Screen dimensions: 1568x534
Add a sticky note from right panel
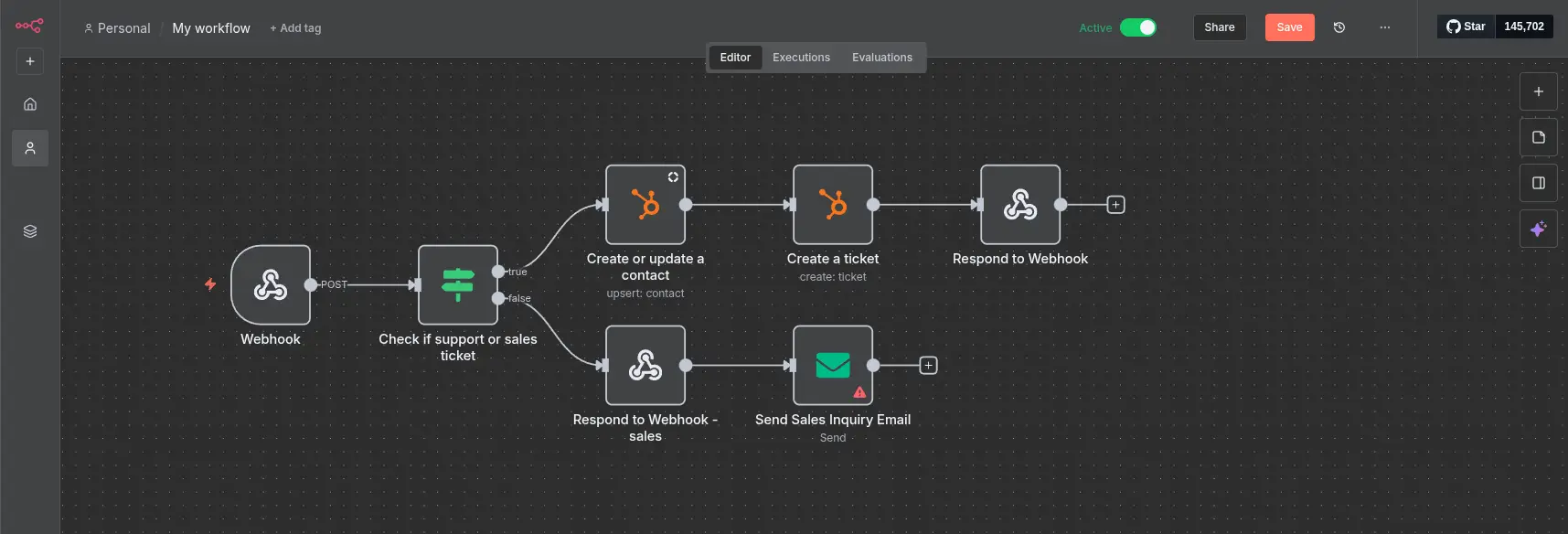coord(1539,137)
